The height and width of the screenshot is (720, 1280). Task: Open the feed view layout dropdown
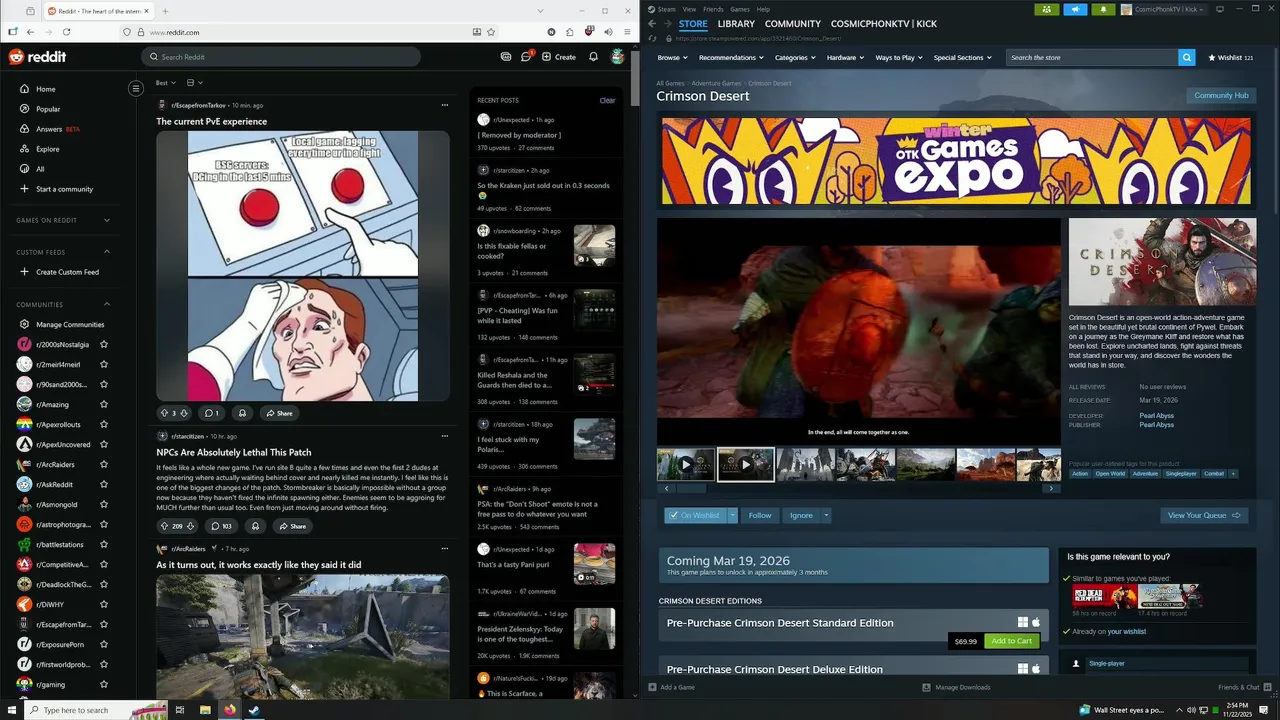tap(194, 82)
